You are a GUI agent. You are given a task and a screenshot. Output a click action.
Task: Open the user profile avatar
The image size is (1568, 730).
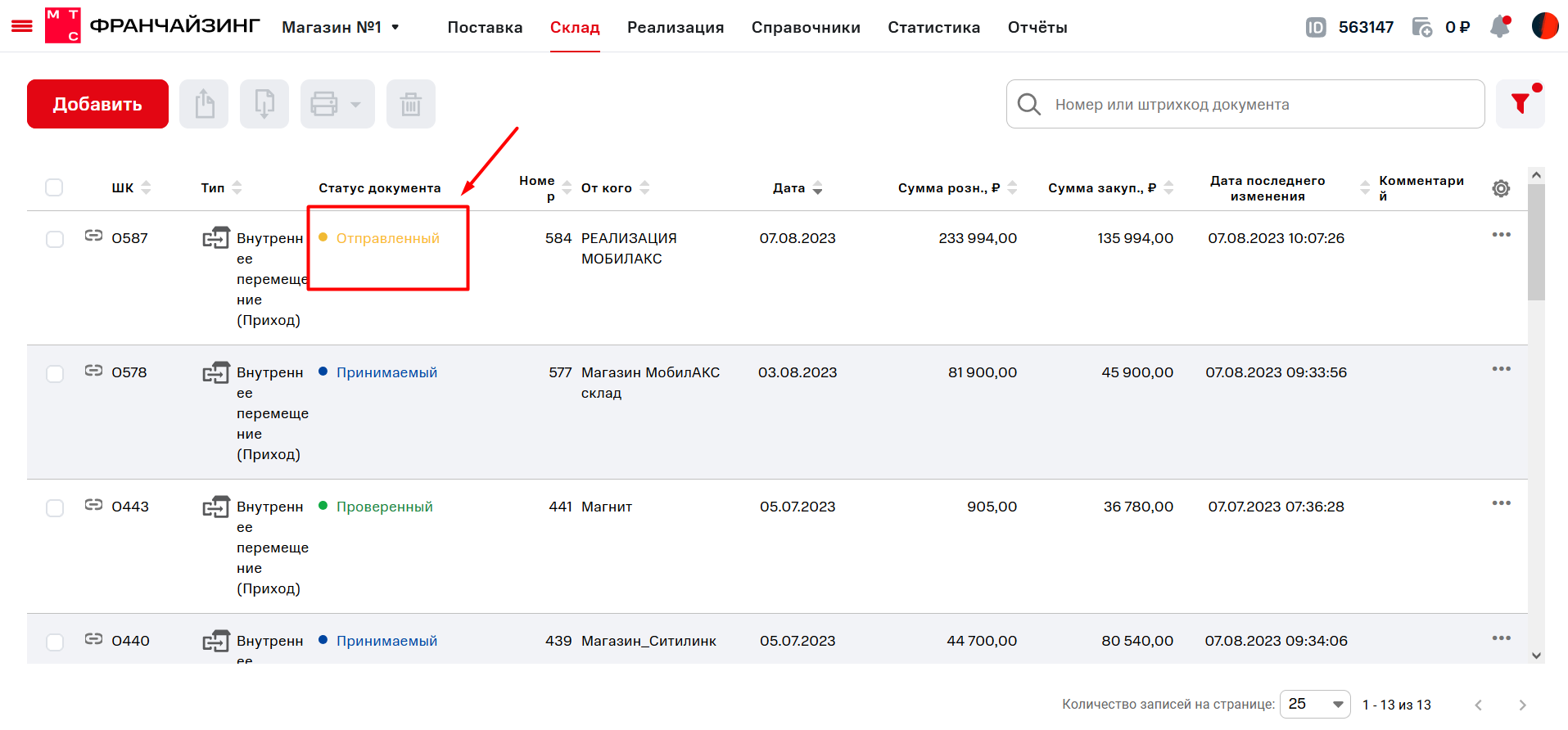1545,26
